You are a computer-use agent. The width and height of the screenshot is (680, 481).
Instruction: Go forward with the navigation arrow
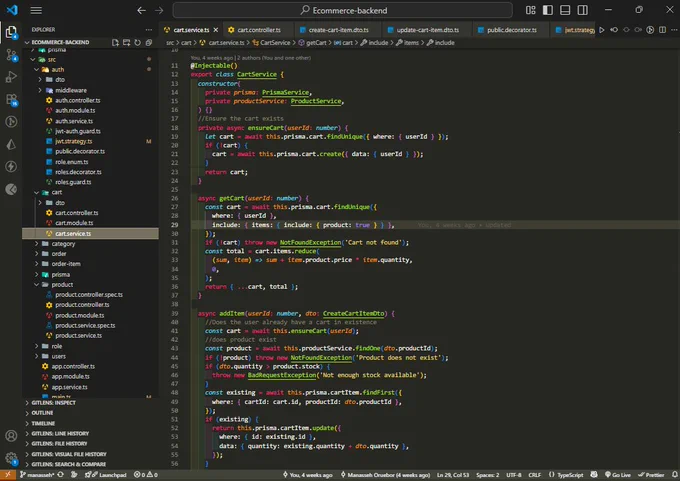tap(159, 10)
